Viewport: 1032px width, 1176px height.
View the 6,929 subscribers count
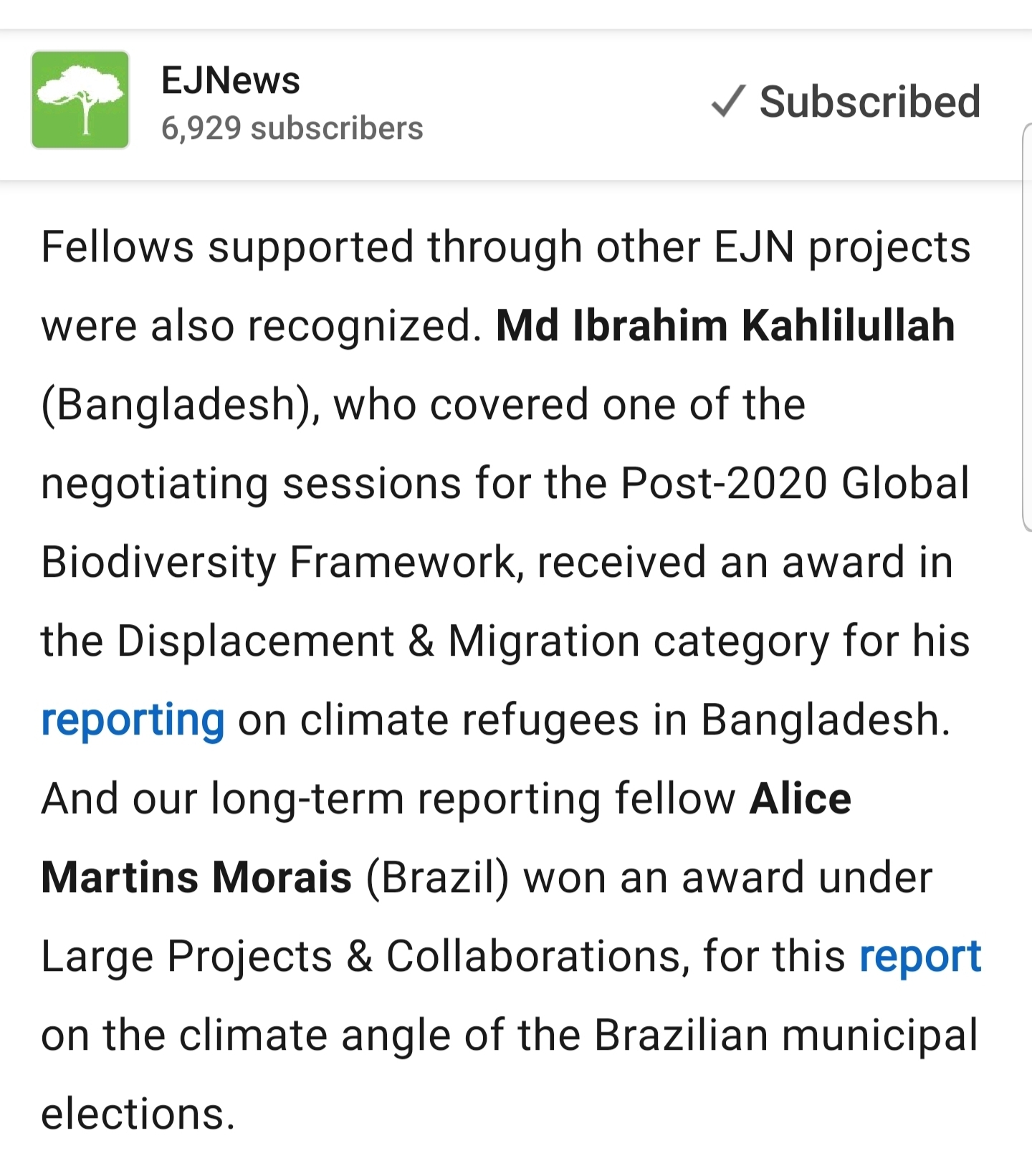[x=292, y=128]
